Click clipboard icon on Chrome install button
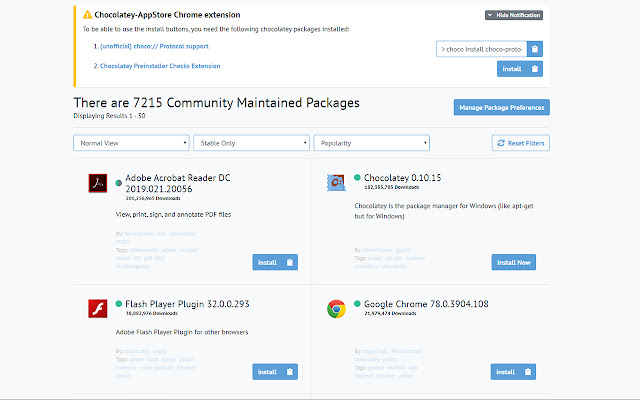Image resolution: width=640 pixels, height=400 pixels. click(528, 372)
